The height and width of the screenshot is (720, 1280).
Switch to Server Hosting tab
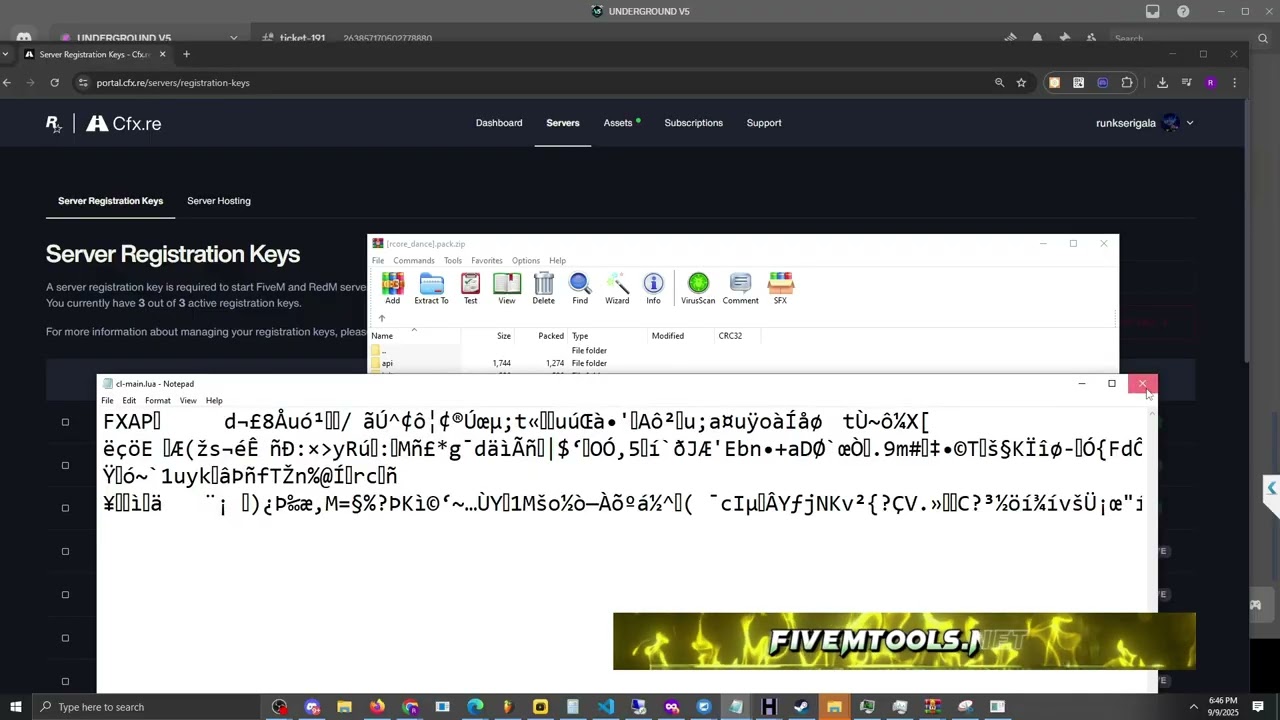(219, 201)
